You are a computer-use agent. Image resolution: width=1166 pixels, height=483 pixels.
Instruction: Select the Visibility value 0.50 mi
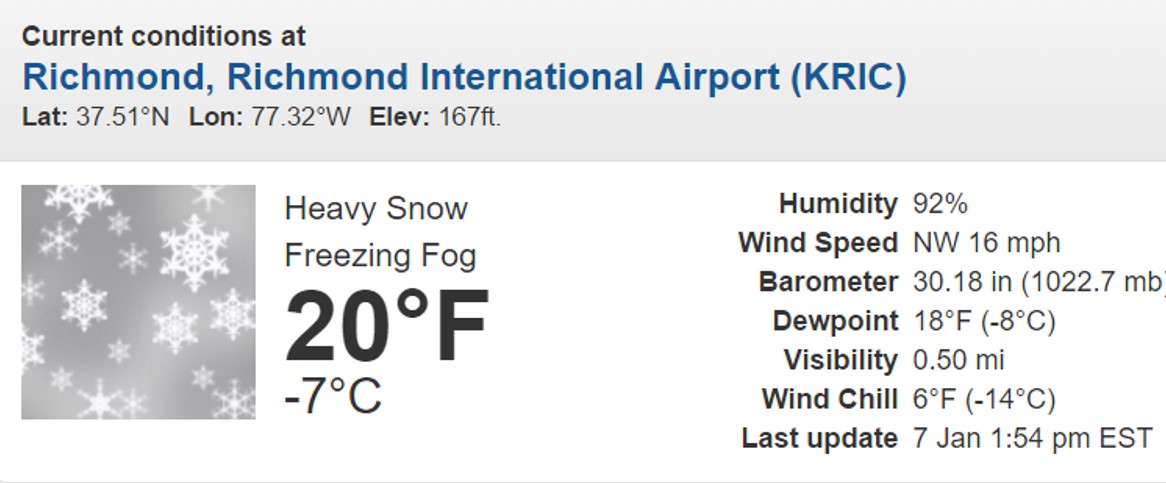[x=959, y=360]
